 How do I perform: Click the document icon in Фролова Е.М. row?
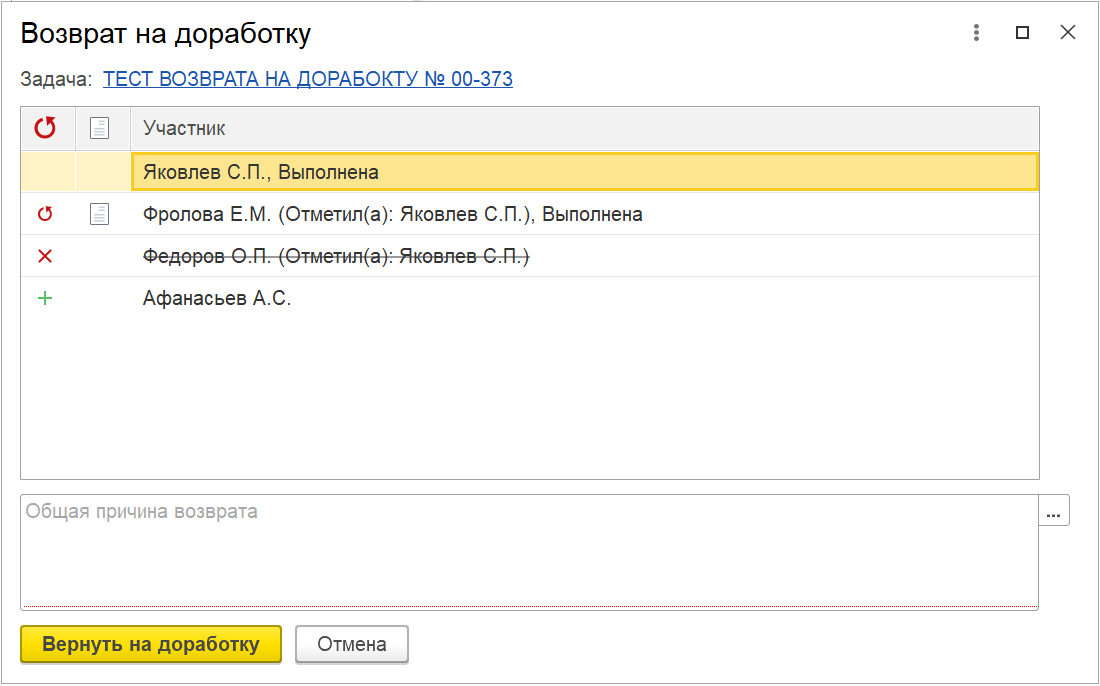[x=99, y=214]
